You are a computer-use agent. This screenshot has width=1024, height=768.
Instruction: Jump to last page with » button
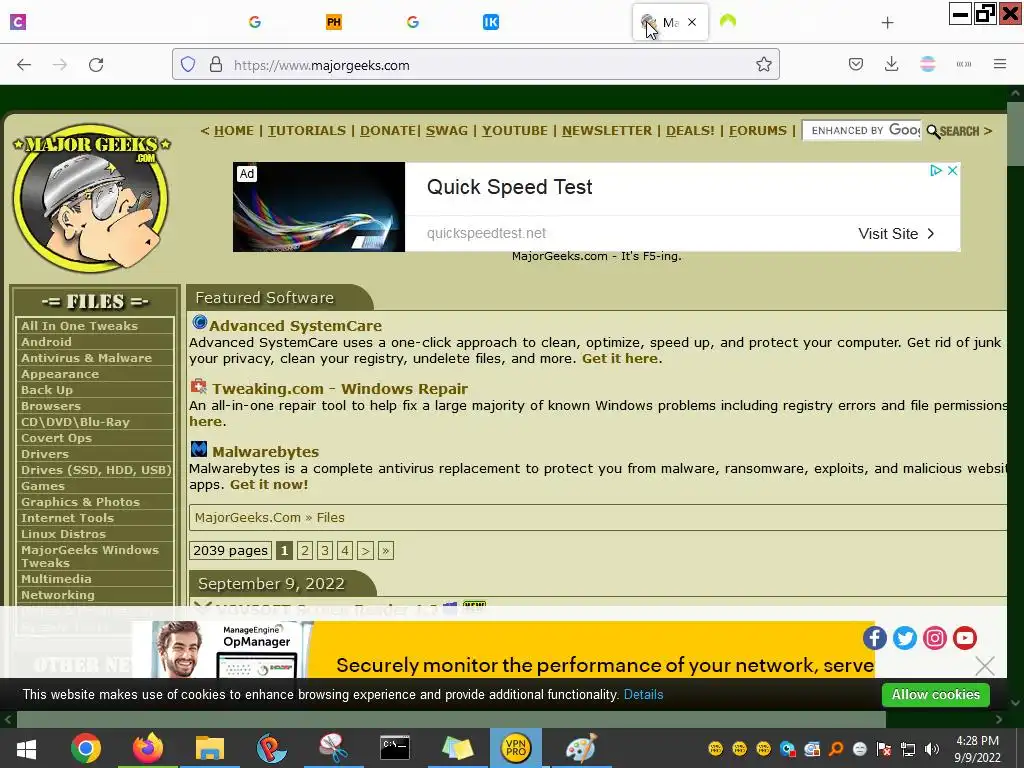click(x=385, y=551)
